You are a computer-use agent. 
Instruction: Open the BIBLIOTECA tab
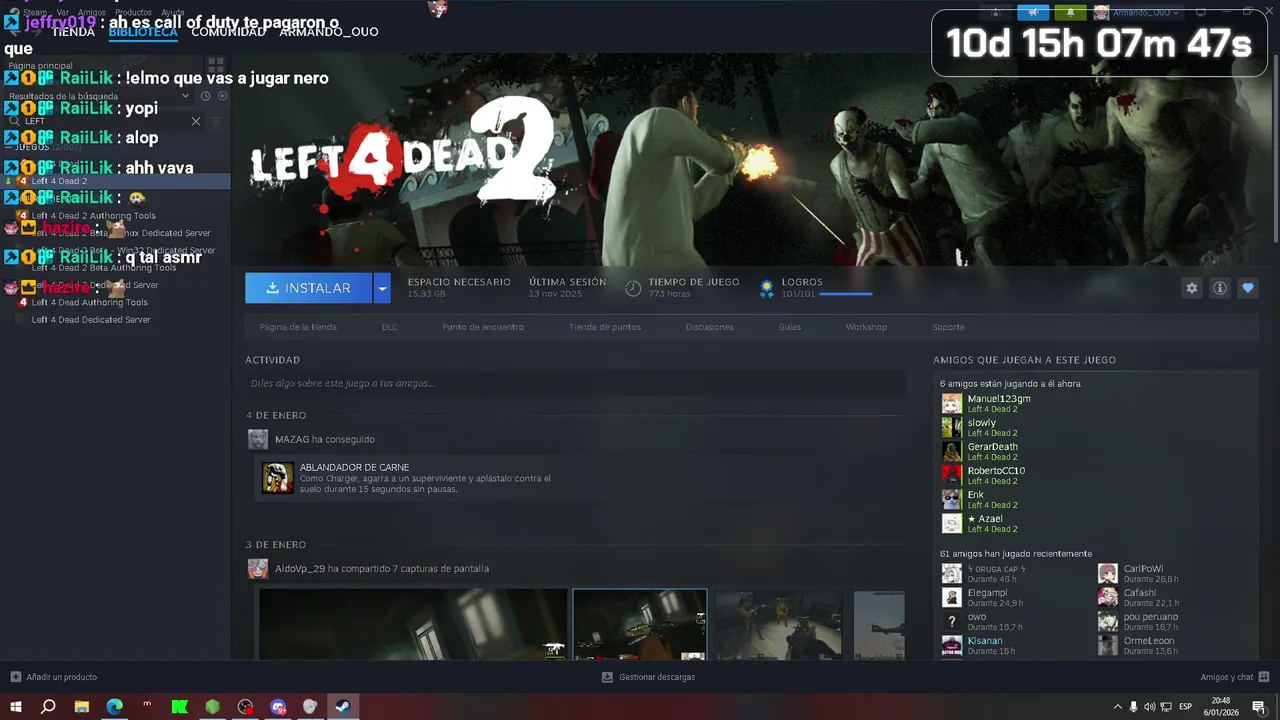143,32
